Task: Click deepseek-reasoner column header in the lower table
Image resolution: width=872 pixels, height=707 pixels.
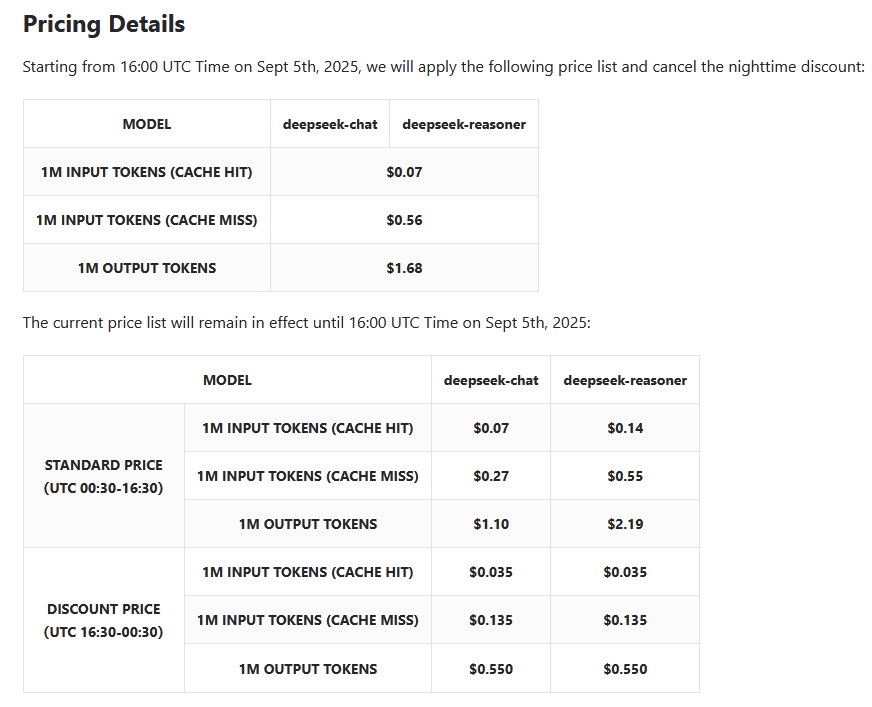Action: pyautogui.click(x=625, y=380)
